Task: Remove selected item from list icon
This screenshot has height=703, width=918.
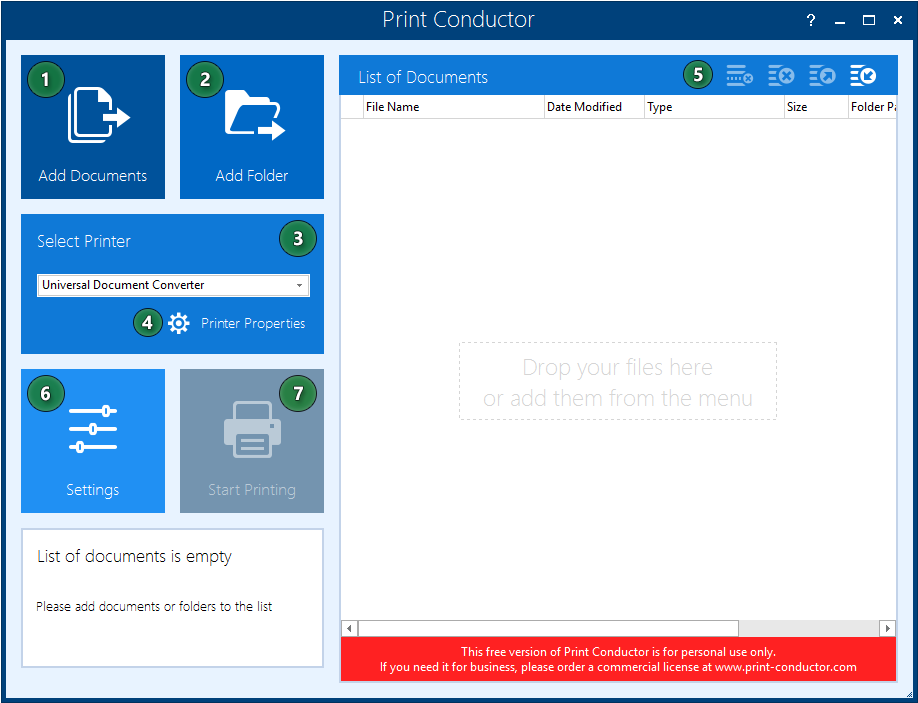Action: [x=740, y=76]
